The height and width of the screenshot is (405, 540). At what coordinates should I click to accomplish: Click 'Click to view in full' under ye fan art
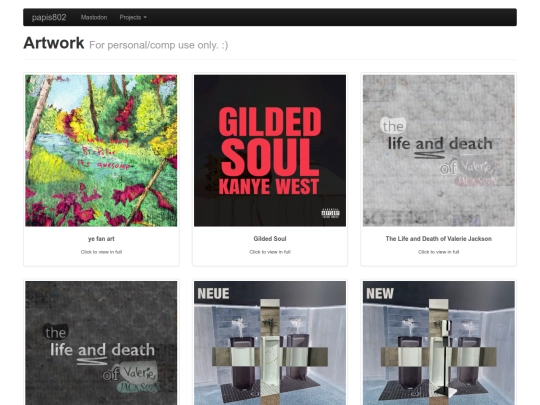click(x=101, y=252)
